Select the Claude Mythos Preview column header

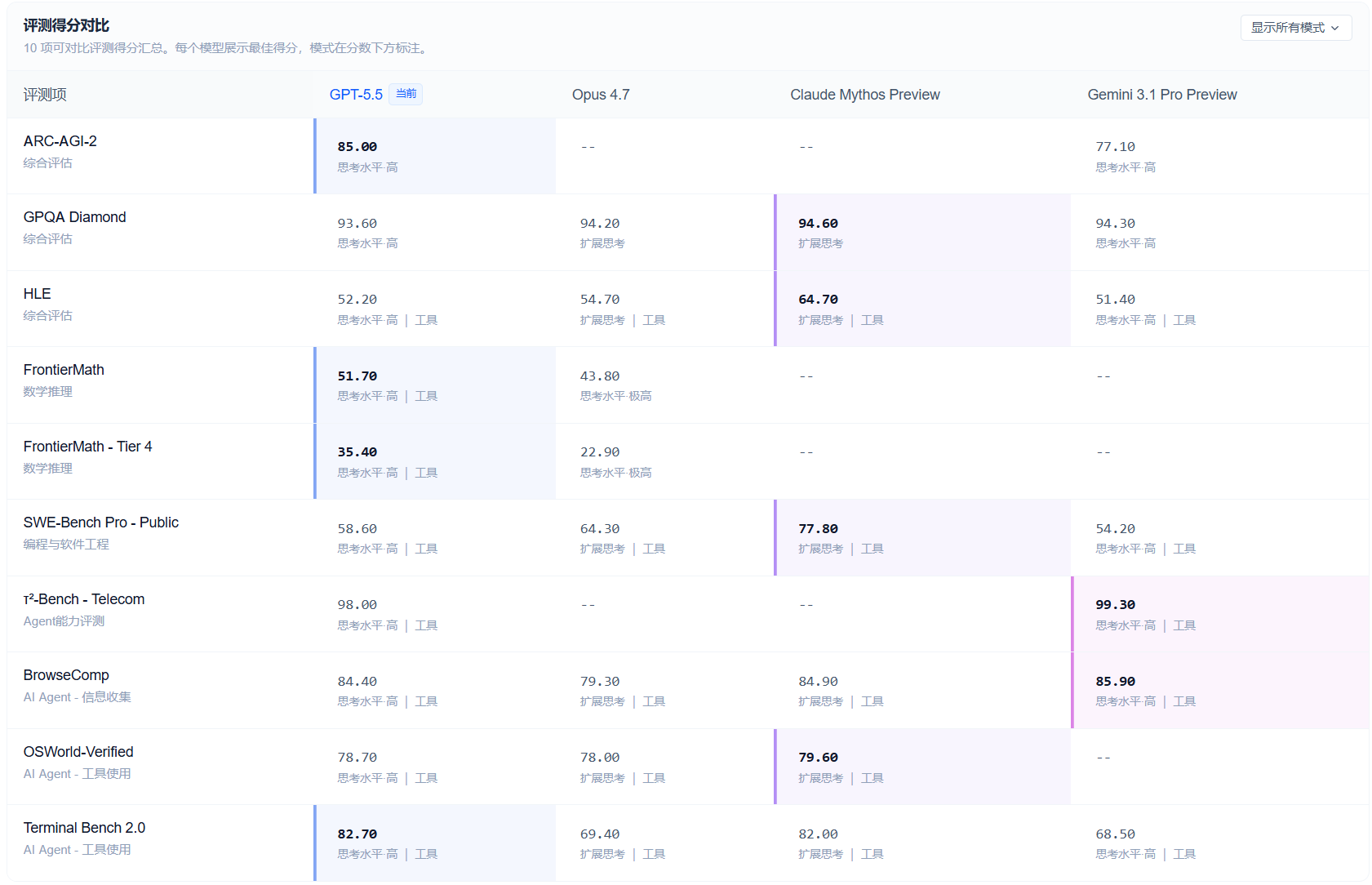pyautogui.click(x=864, y=95)
